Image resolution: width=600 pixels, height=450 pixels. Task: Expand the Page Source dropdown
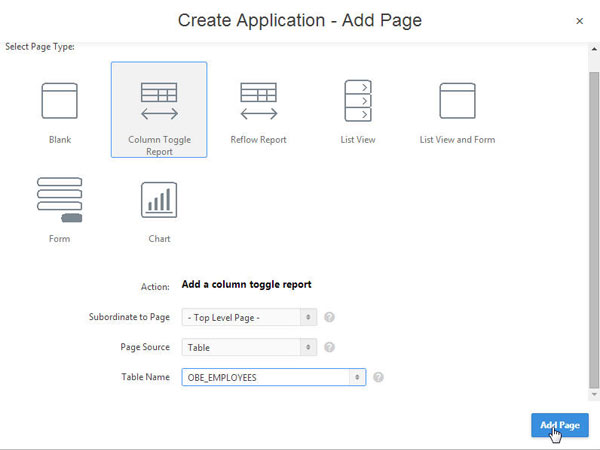(x=249, y=347)
